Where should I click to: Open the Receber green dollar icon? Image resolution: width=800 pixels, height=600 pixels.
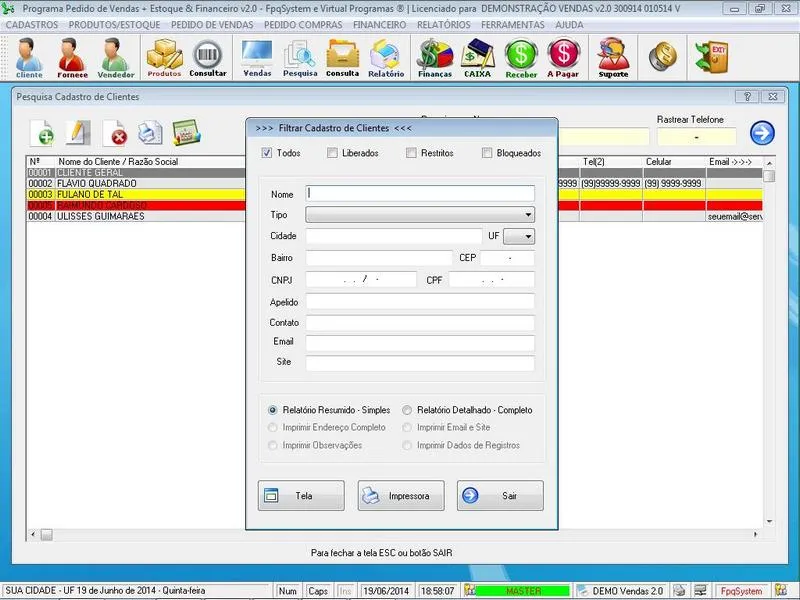tap(521, 57)
